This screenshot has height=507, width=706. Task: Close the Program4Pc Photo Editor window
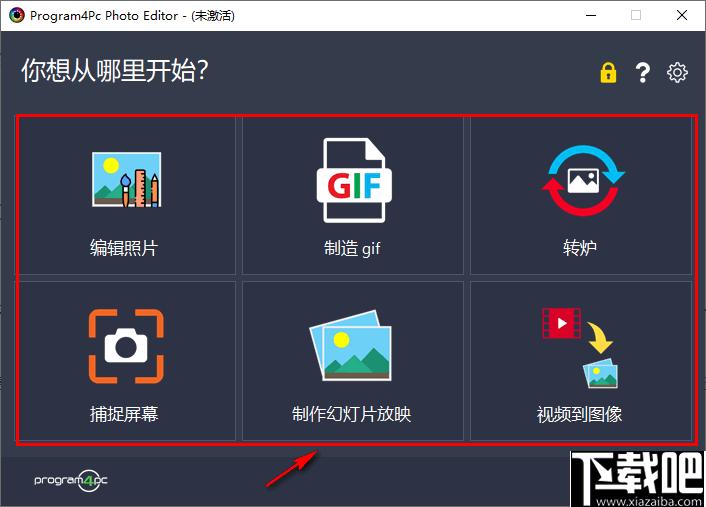[x=682, y=15]
